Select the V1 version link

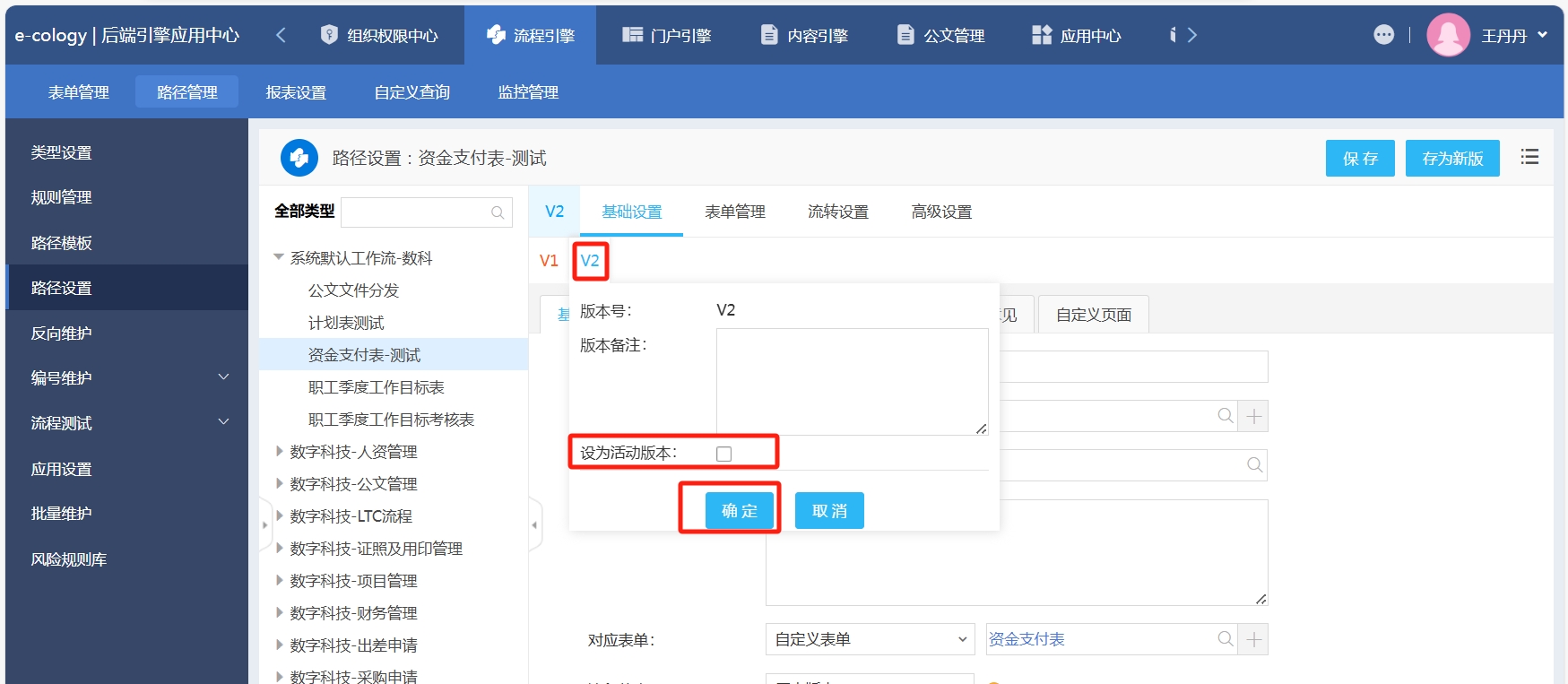[549, 261]
